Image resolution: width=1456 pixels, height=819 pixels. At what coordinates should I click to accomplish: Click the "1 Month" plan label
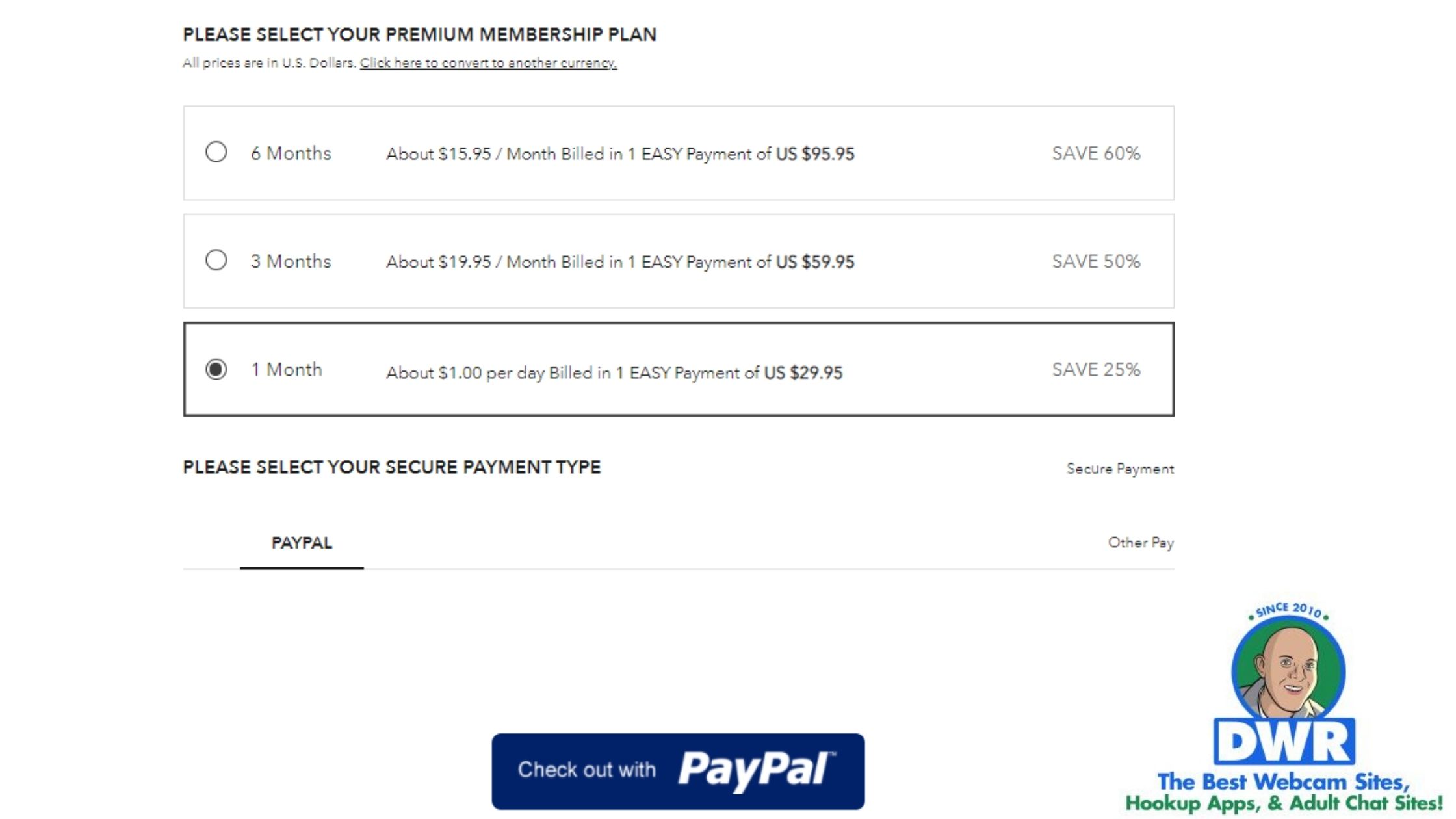point(287,370)
